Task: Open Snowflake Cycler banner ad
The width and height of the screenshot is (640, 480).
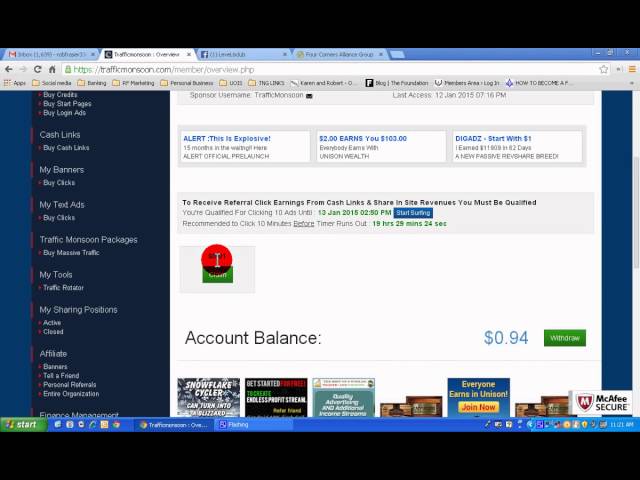Action: coord(209,398)
